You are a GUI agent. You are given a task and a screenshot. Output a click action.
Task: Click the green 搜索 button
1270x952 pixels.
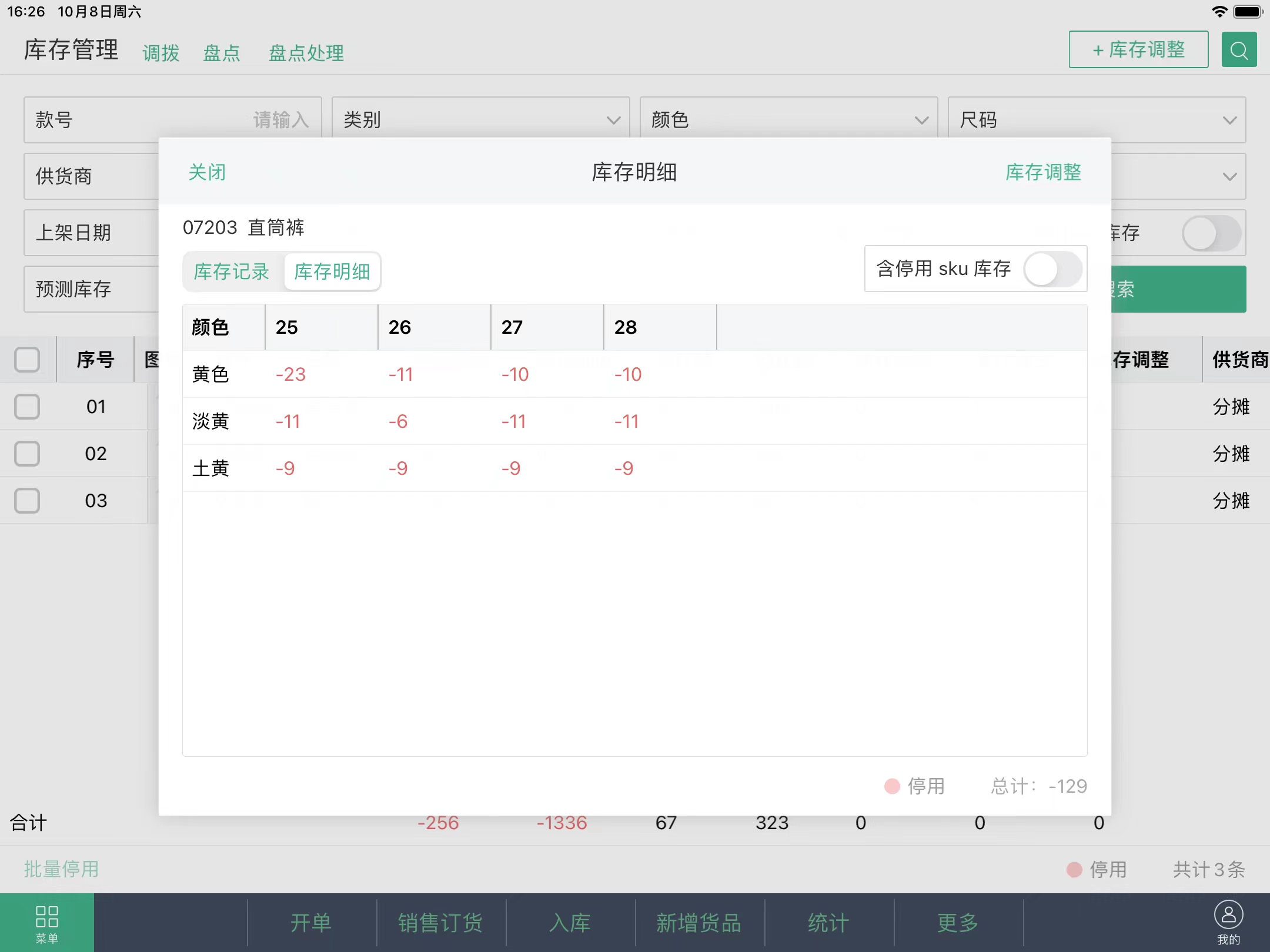coord(1178,289)
